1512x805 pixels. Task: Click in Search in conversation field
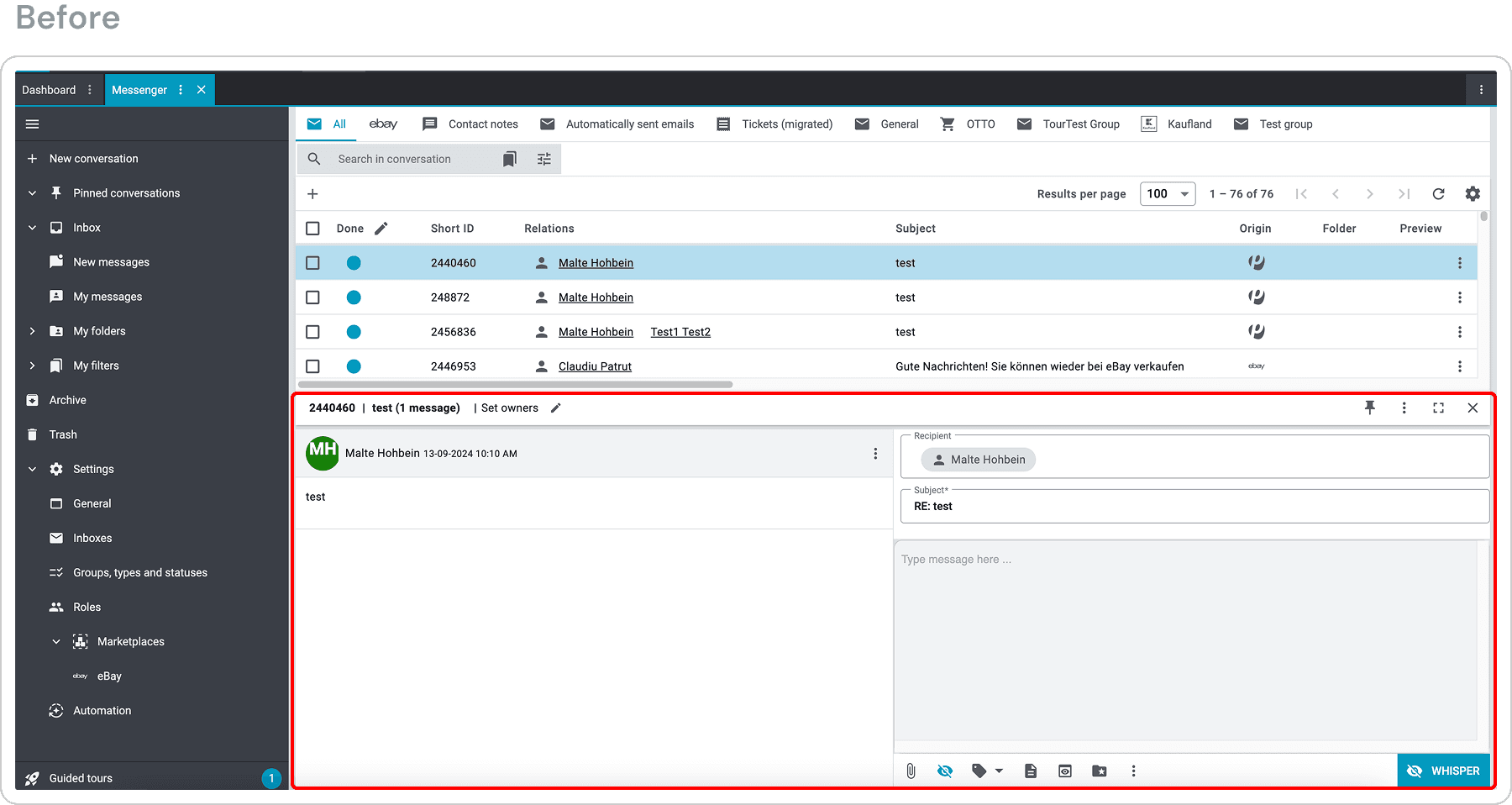pyautogui.click(x=395, y=159)
